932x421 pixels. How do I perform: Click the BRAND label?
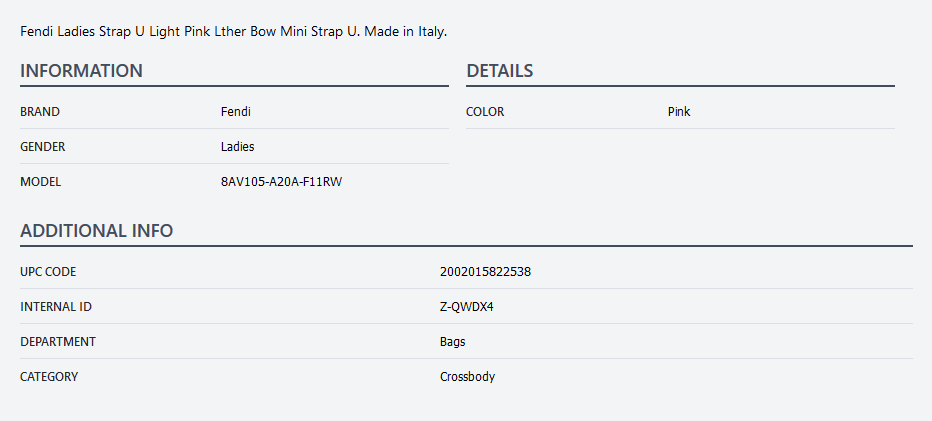(x=40, y=112)
